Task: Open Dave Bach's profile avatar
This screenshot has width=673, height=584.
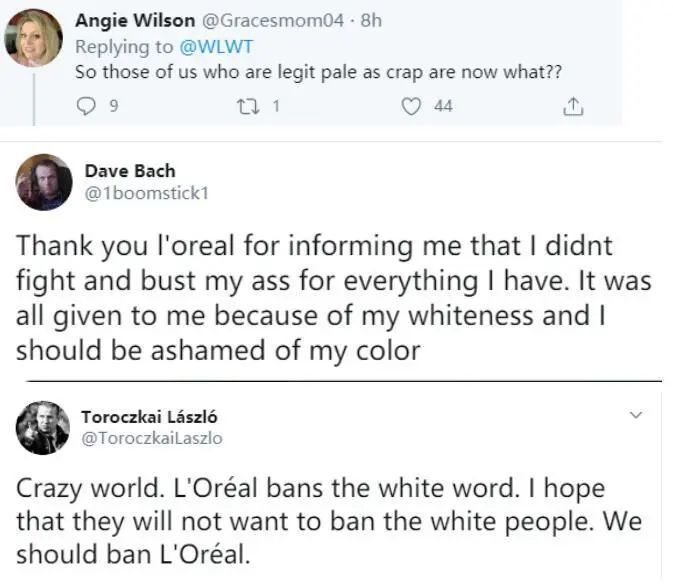Action: 45,181
